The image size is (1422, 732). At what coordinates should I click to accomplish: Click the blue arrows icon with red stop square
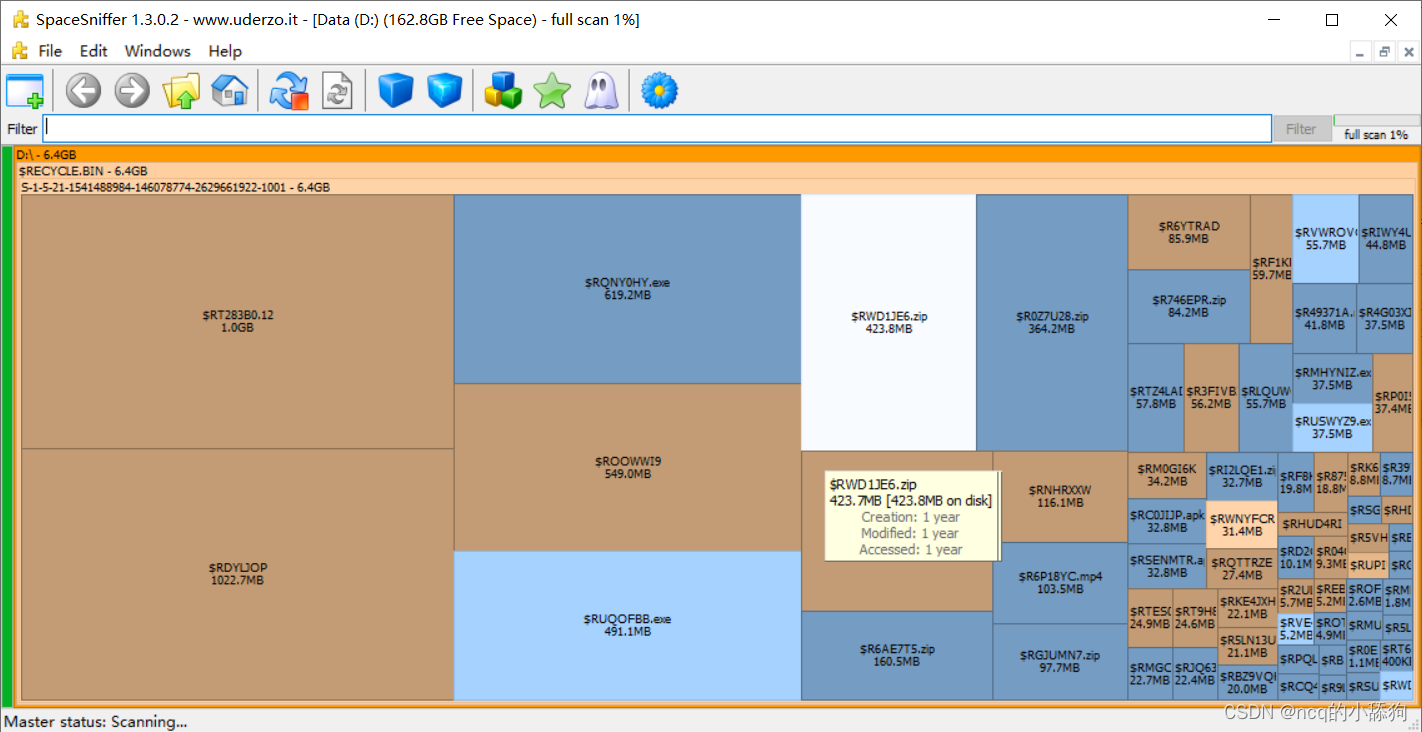[x=290, y=91]
